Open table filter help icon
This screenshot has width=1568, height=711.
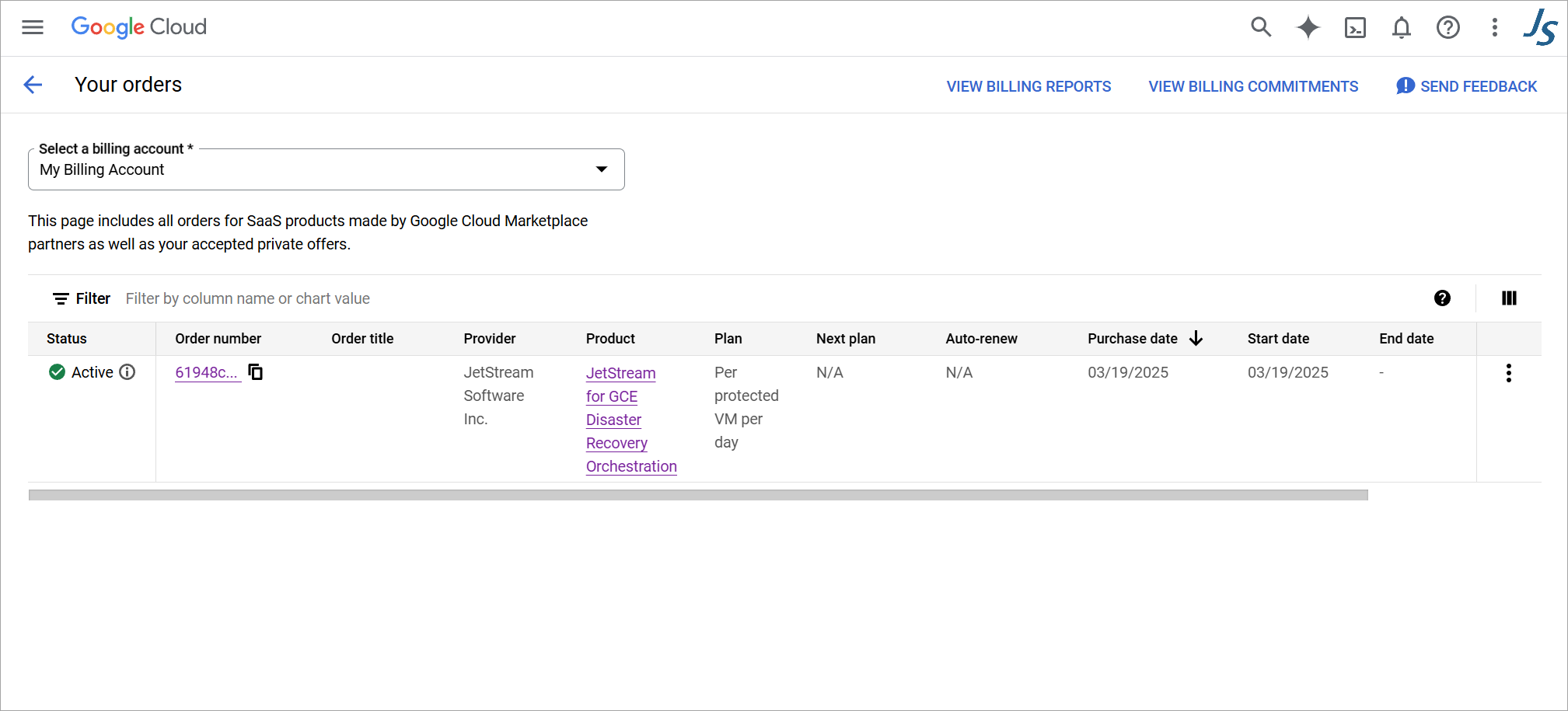tap(1442, 298)
